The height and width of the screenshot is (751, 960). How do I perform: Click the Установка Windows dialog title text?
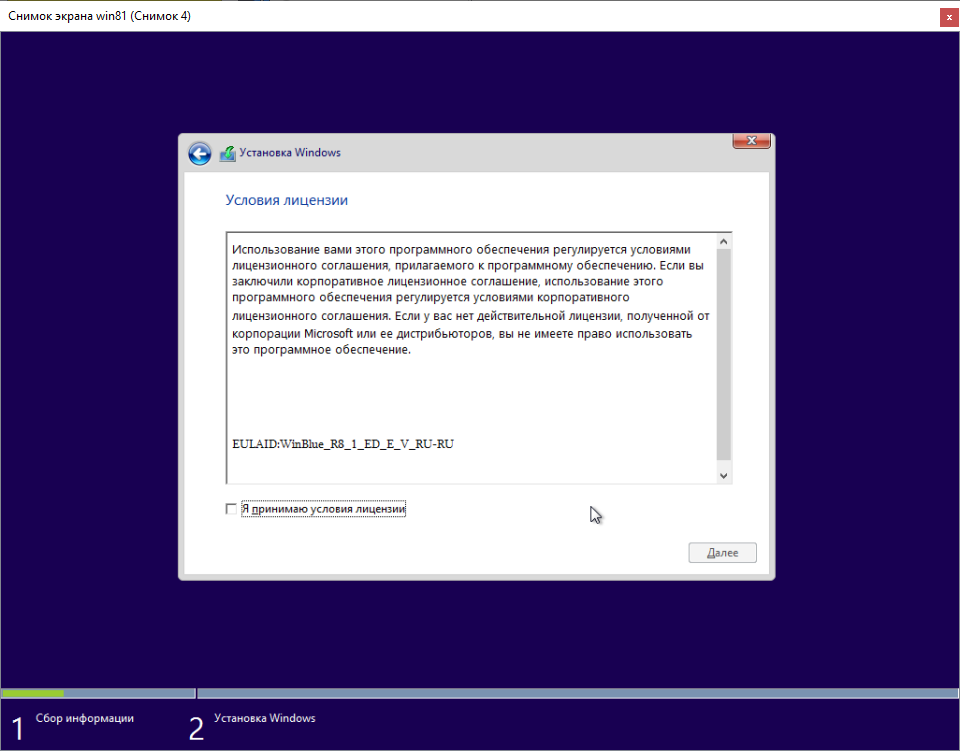coord(290,152)
